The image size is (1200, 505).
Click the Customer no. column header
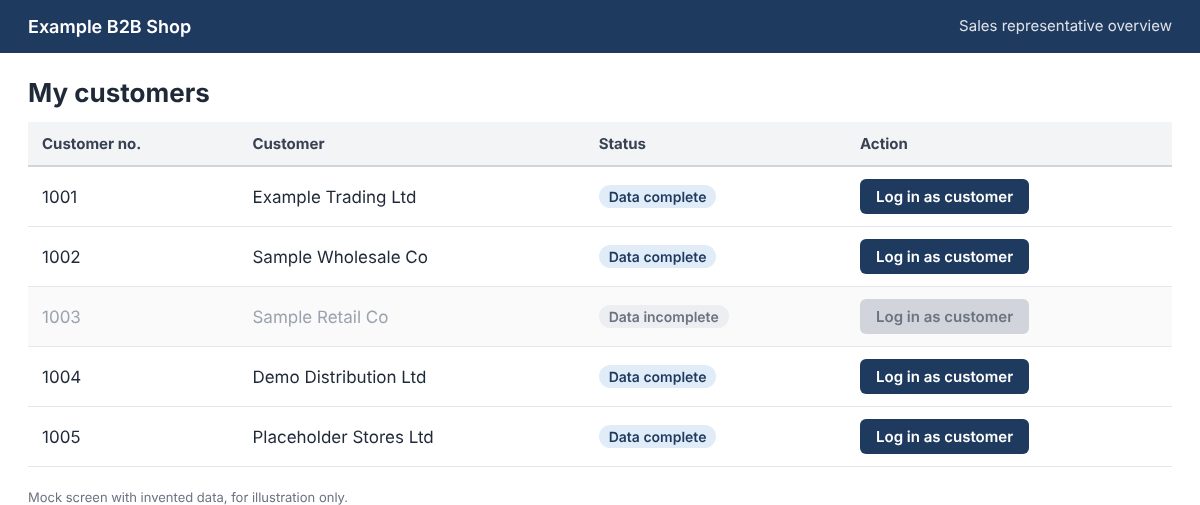pyautogui.click(x=91, y=144)
